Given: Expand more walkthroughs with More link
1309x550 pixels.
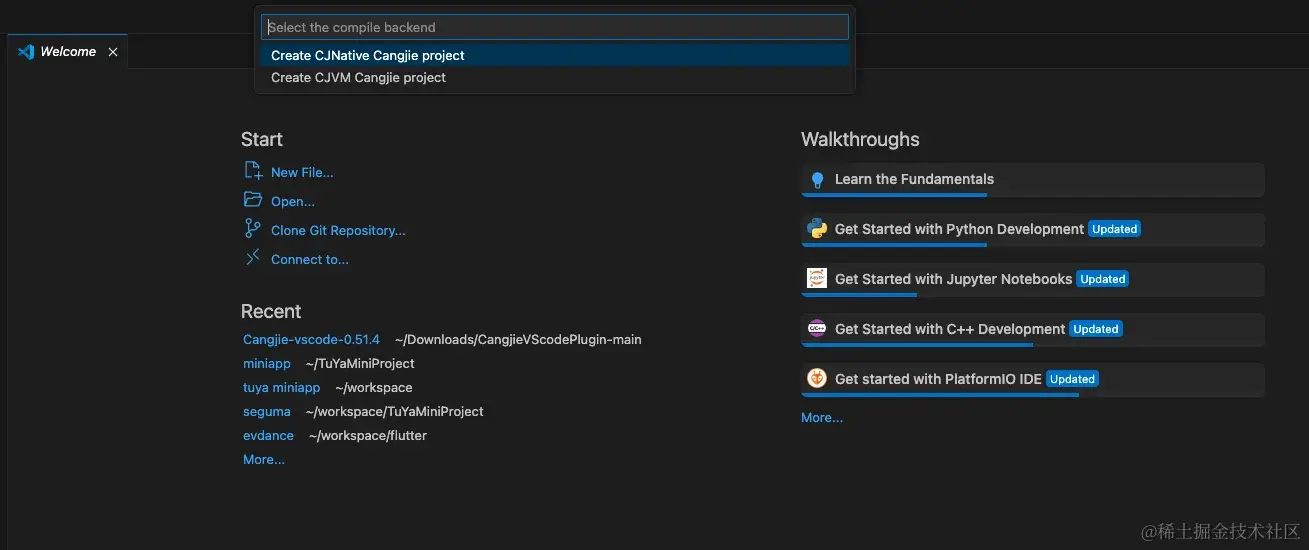Looking at the screenshot, I should tap(822, 418).
